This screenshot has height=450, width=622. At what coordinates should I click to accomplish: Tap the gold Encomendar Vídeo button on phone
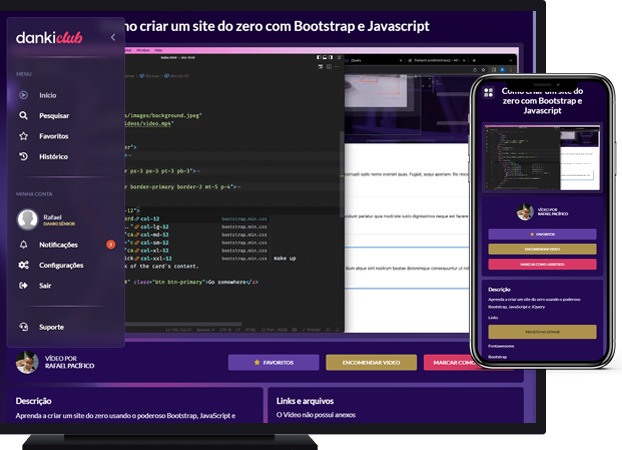[x=542, y=249]
